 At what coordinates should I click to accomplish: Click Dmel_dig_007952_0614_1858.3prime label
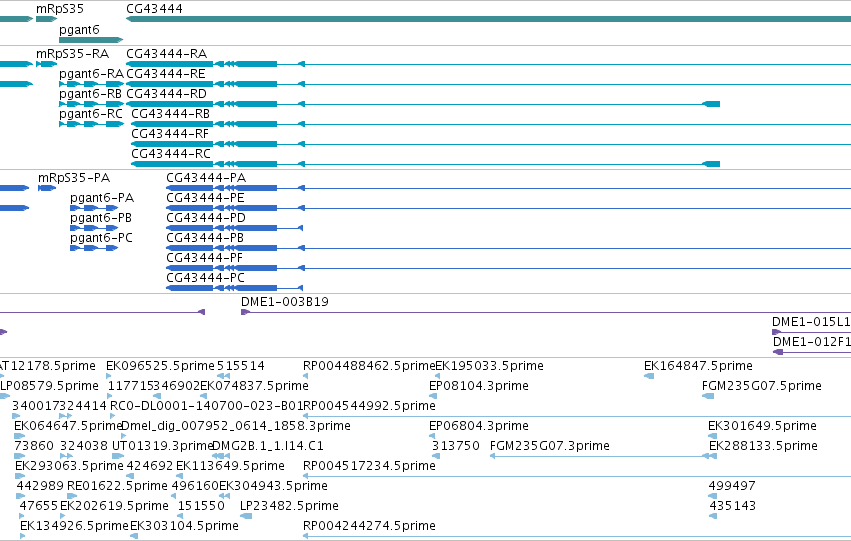tap(236, 426)
